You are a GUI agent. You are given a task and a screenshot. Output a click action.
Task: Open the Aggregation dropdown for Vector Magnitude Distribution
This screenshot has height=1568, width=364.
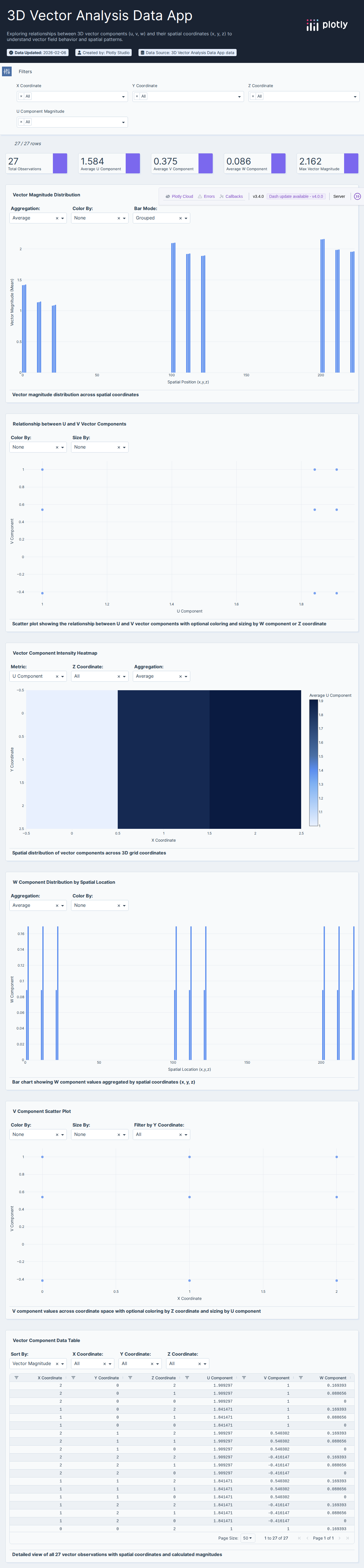63,218
